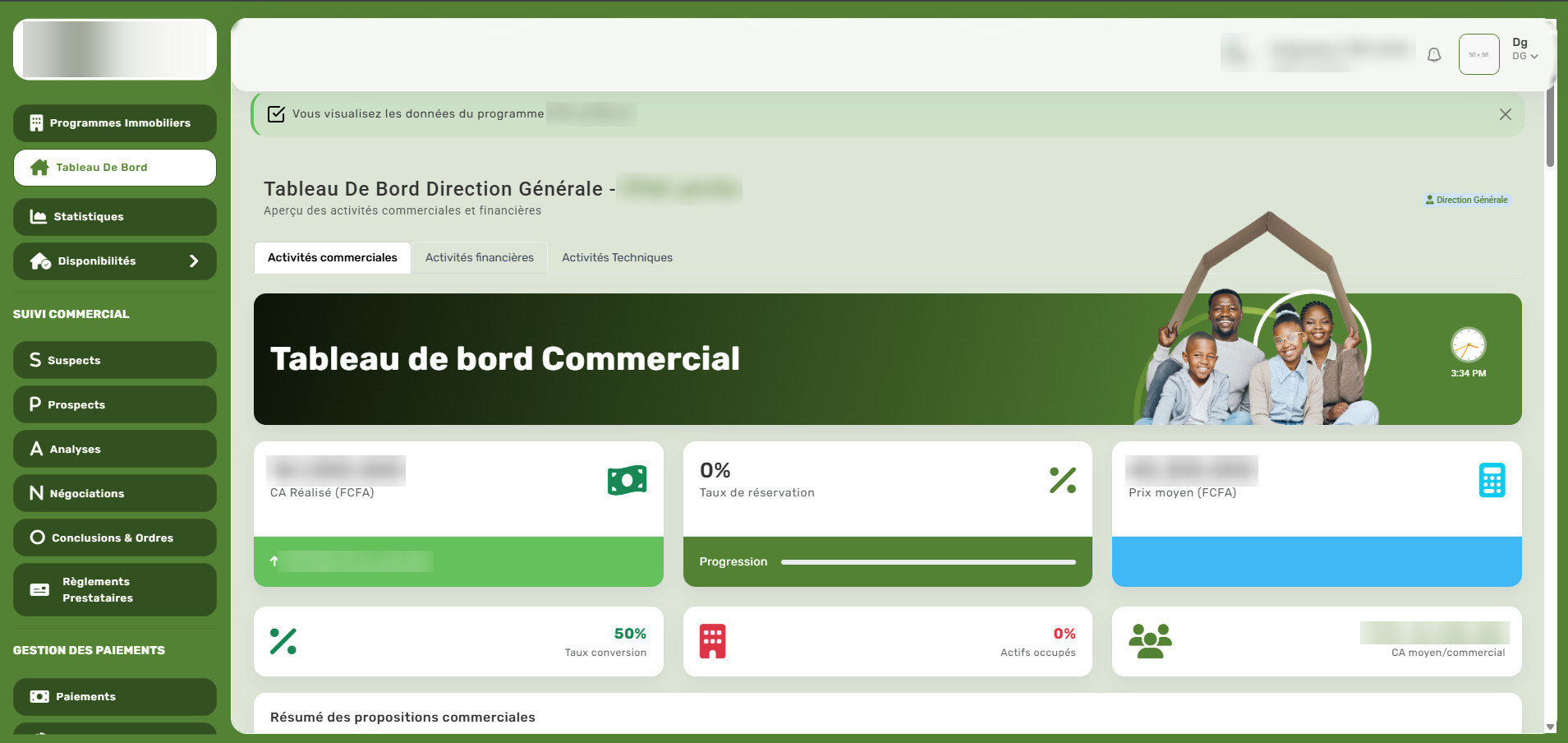Click the Direction Générale role badge

coord(1467,200)
